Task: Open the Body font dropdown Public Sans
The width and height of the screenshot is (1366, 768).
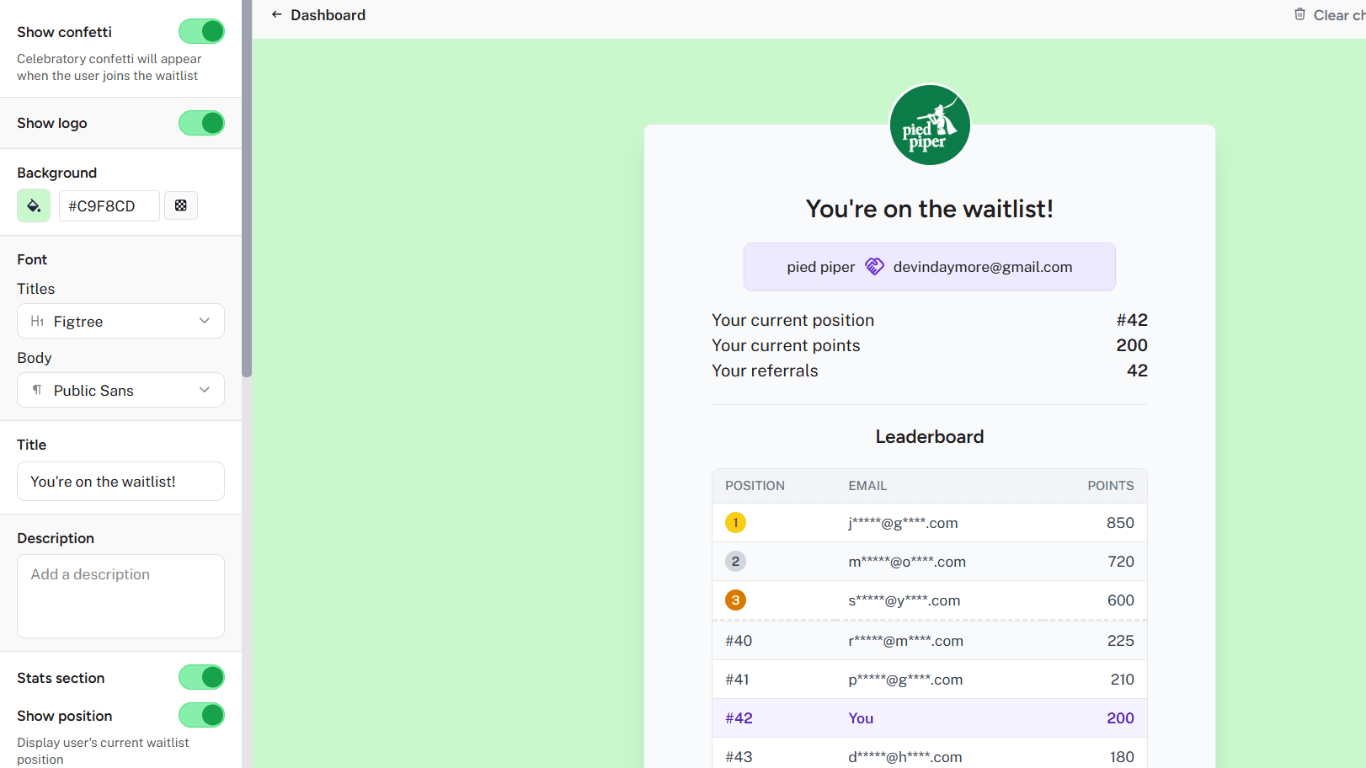Action: [121, 390]
